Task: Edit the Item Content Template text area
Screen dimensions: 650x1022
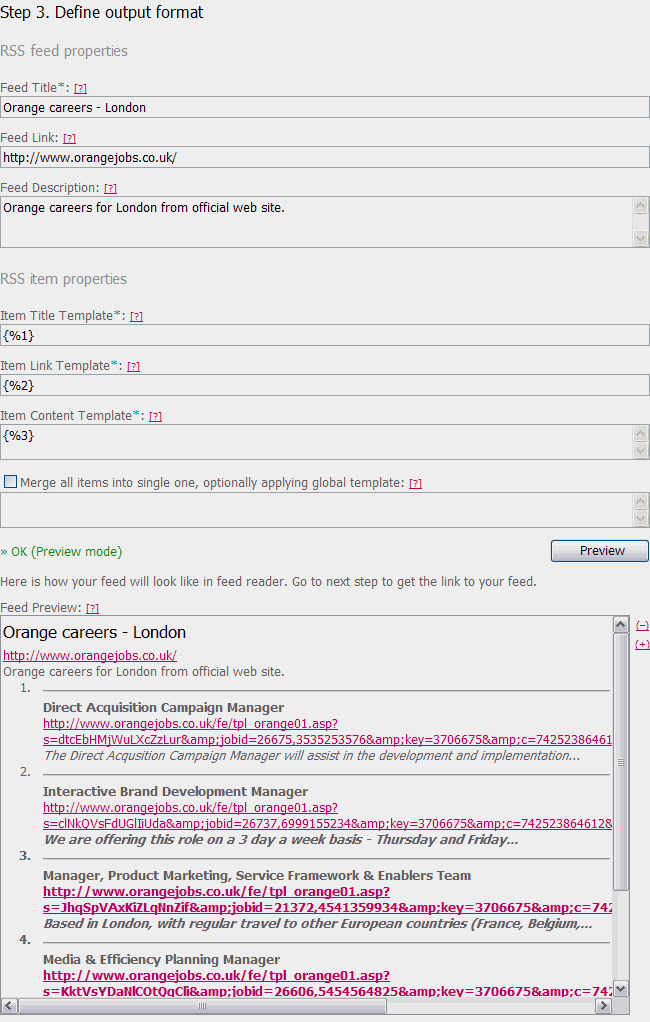Action: coord(316,442)
